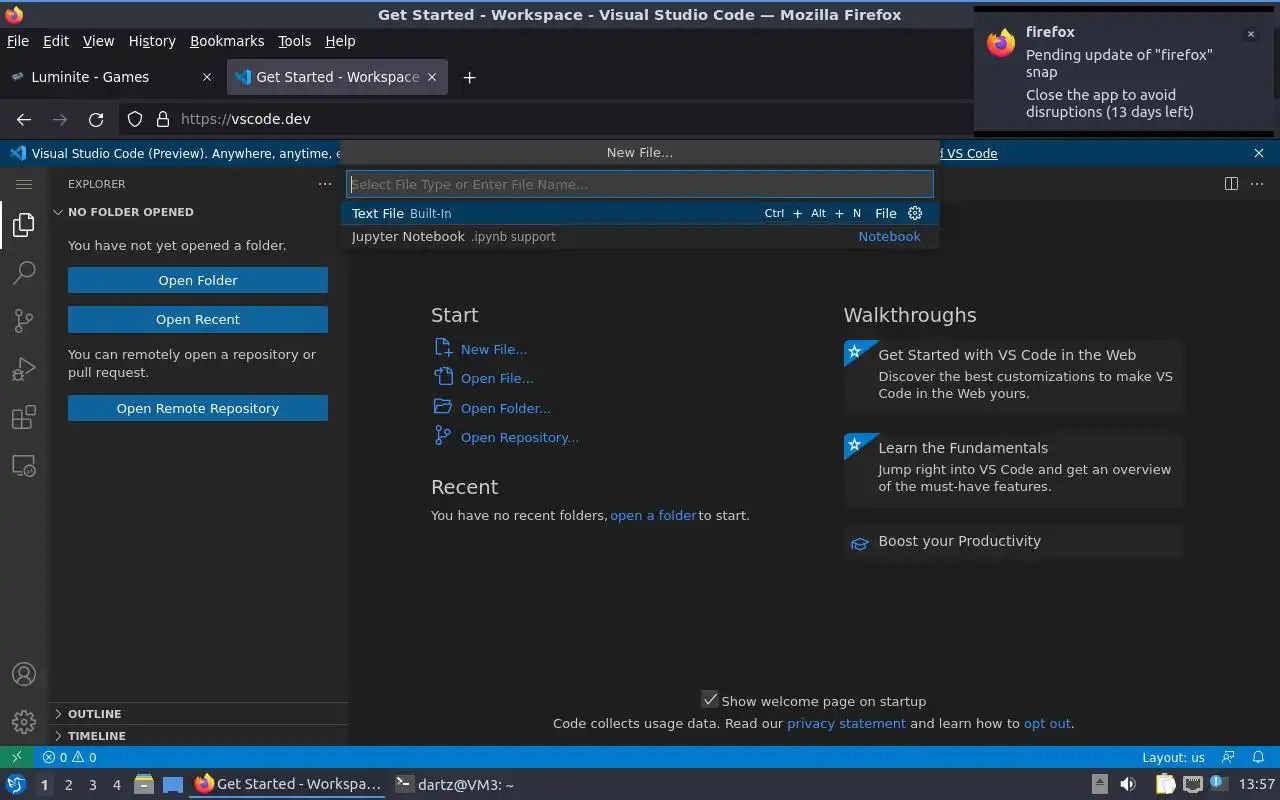
Task: Open the Edit menu
Action: click(x=56, y=41)
